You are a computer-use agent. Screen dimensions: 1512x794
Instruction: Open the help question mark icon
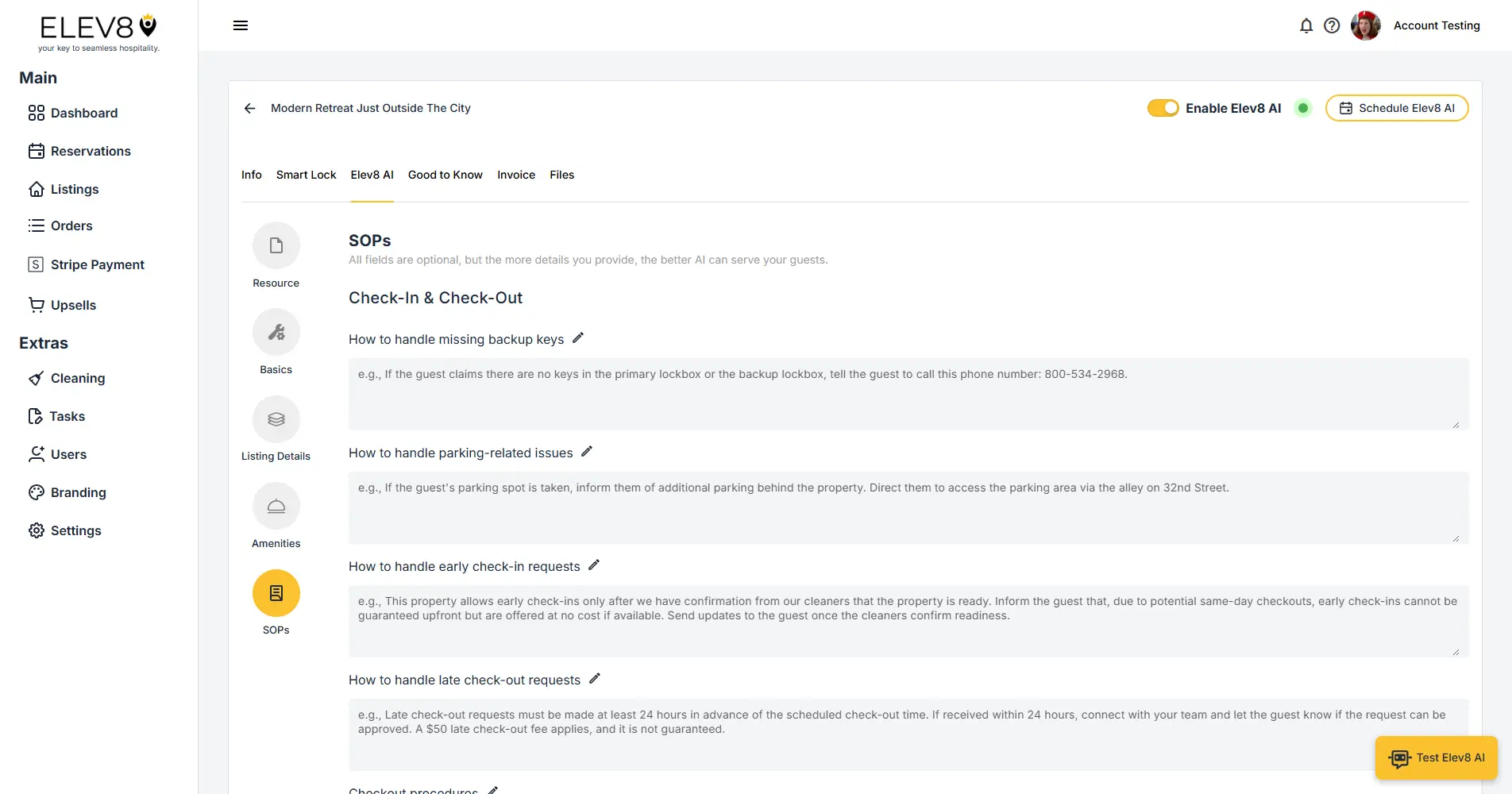(1332, 25)
